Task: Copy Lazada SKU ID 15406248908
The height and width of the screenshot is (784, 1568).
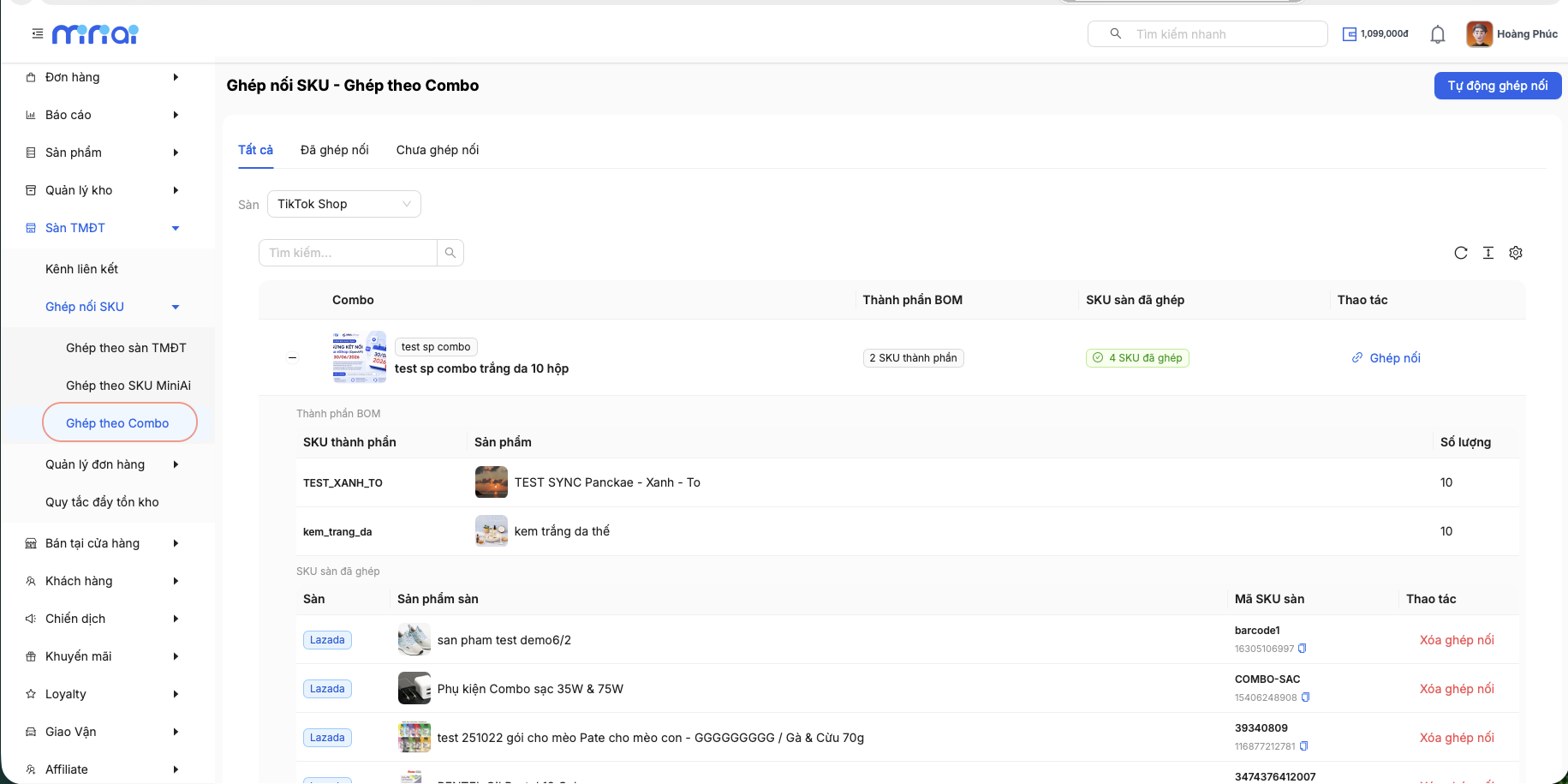Action: [1306, 697]
